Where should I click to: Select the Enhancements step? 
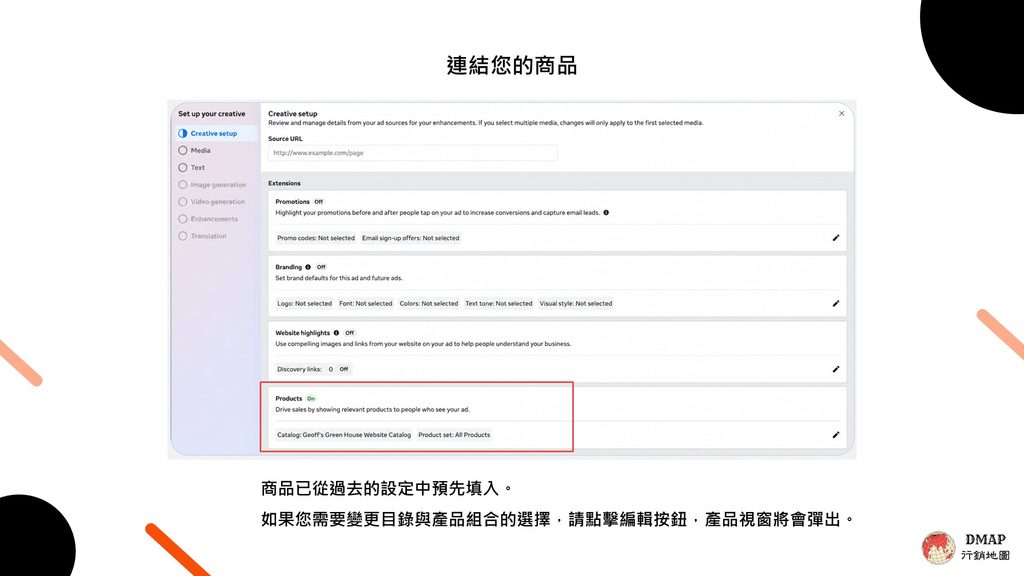[208, 219]
